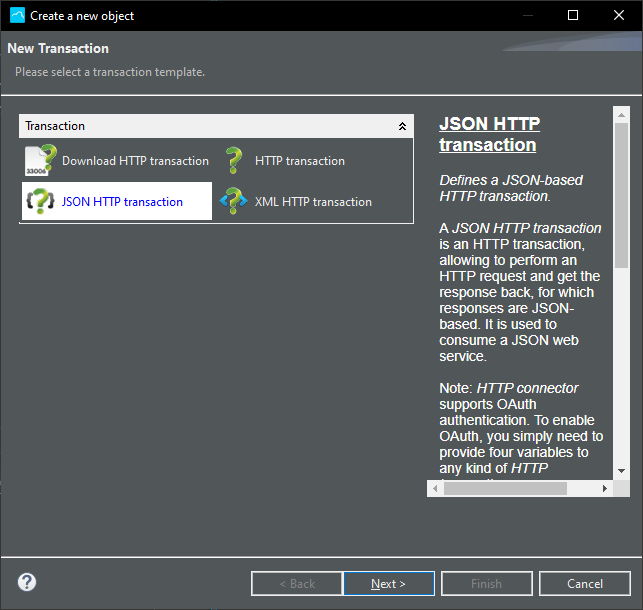This screenshot has height=610, width=643.
Task: Click the horizontal scrollbar thumb in the description
Action: (506, 489)
